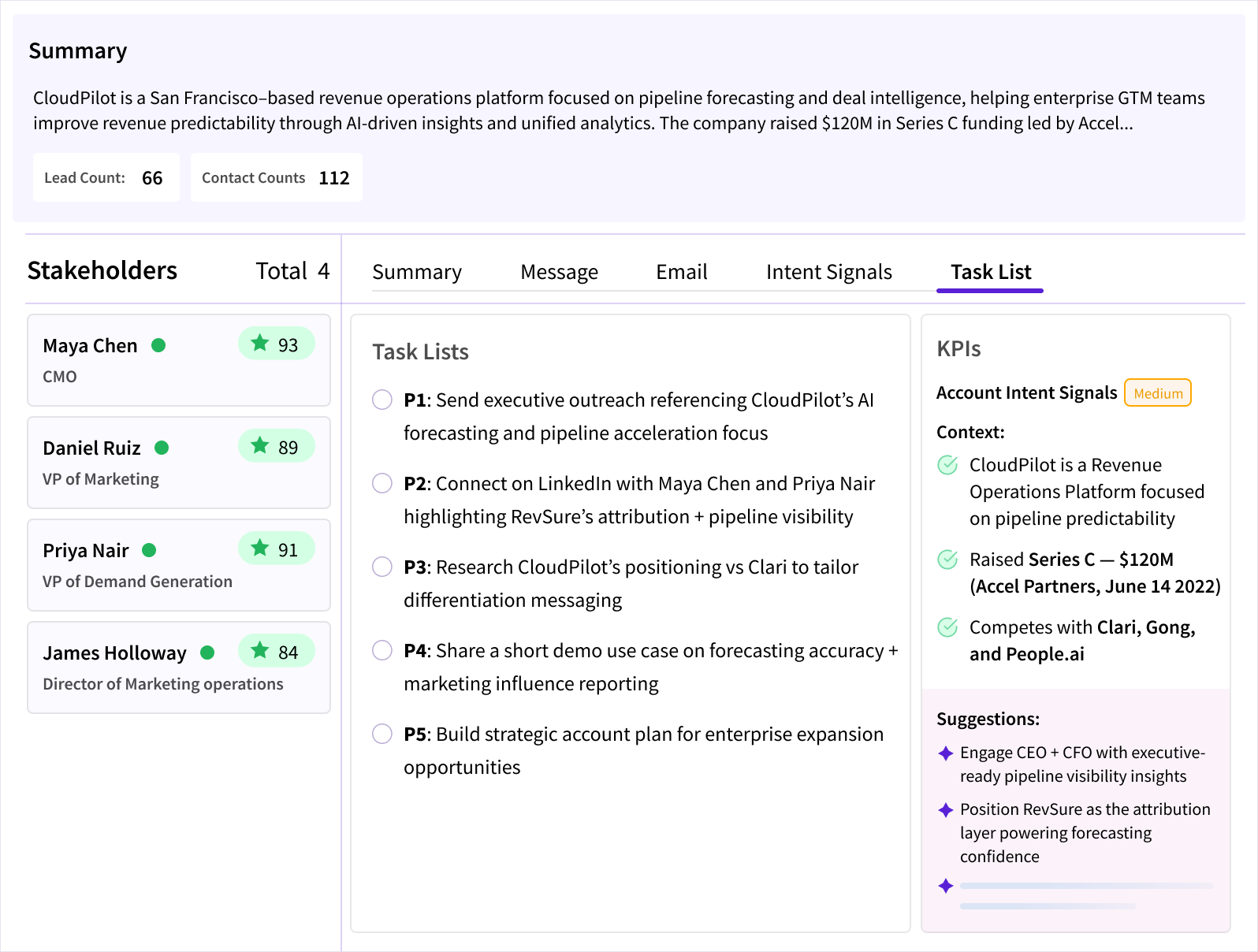Click the P3 task description text
The image size is (1258, 952).
point(631,583)
